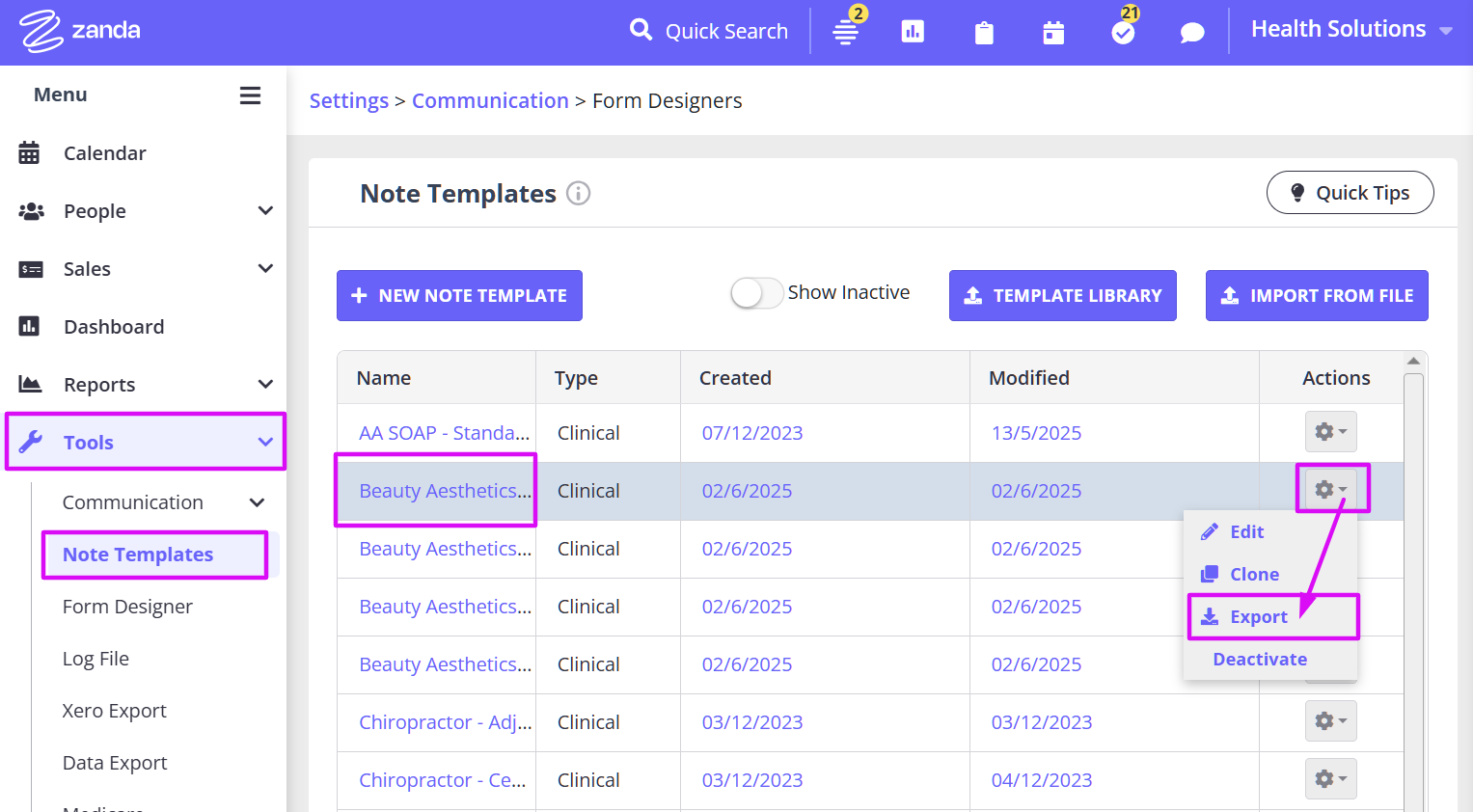Click the chat bubble icon in the navbar
Viewport: 1473px width, 812px height.
[x=1191, y=32]
